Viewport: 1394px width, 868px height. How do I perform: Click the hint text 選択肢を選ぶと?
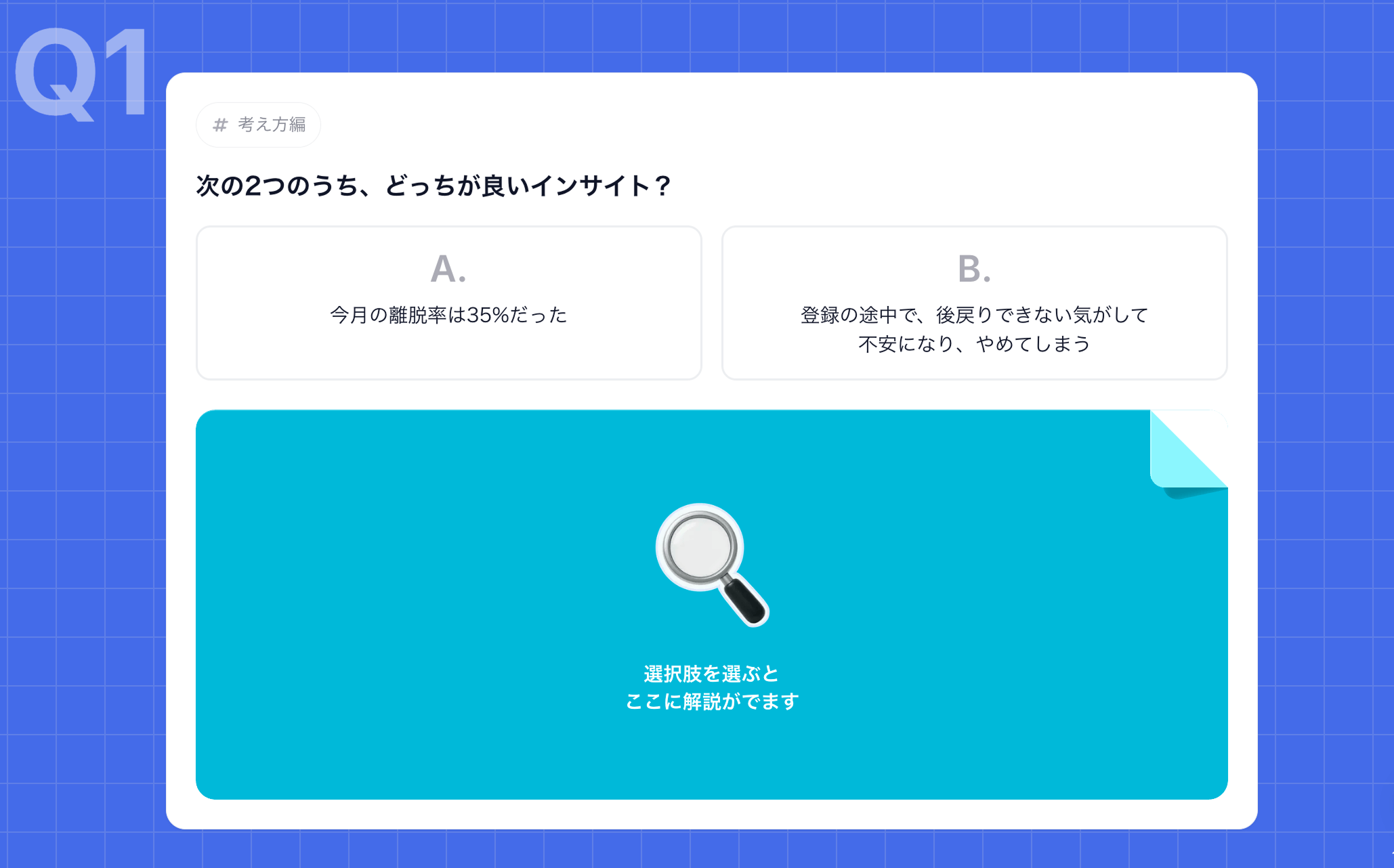point(711,674)
